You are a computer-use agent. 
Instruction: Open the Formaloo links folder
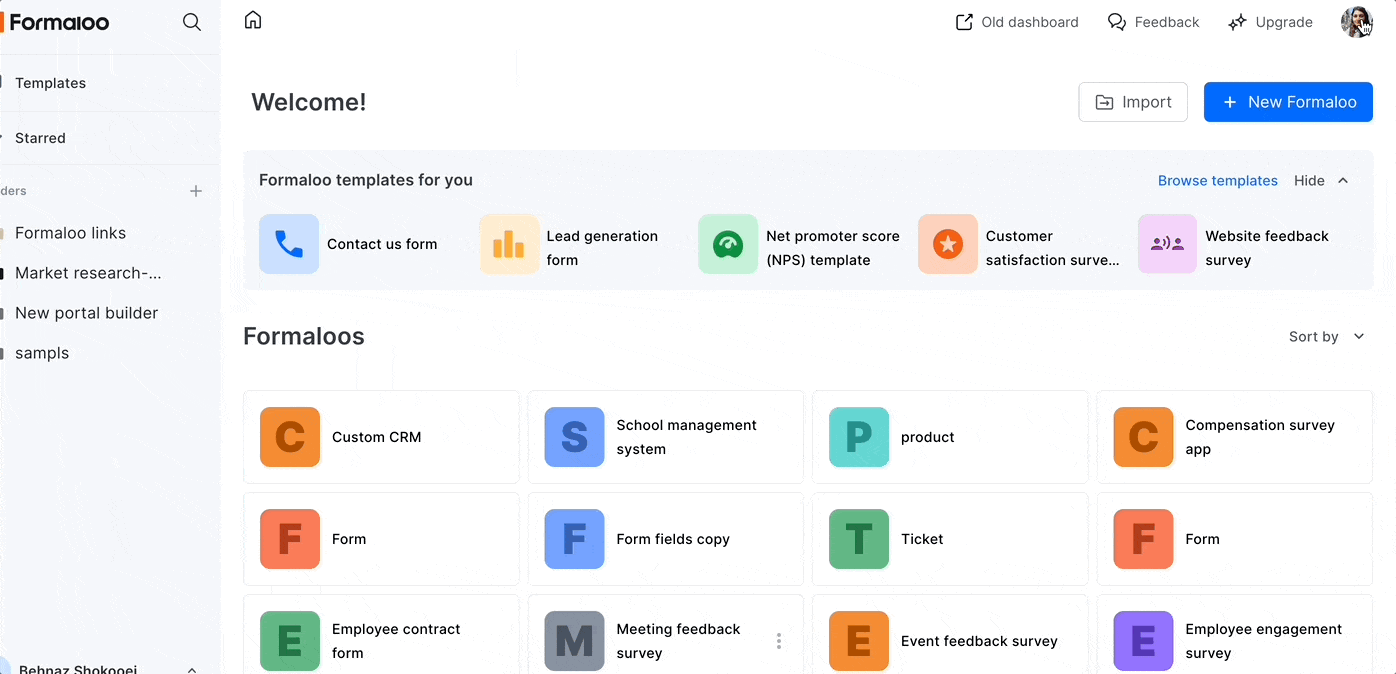70,233
